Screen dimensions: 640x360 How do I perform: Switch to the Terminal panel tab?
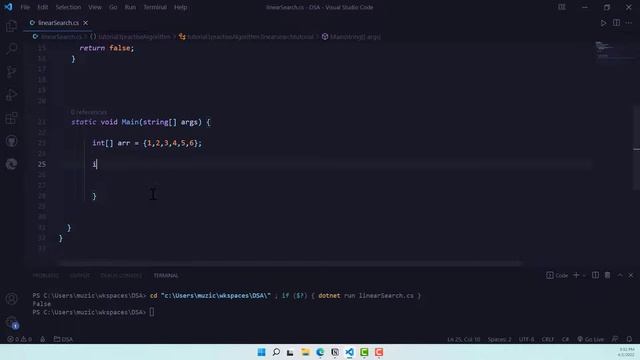pyautogui.click(x=166, y=276)
